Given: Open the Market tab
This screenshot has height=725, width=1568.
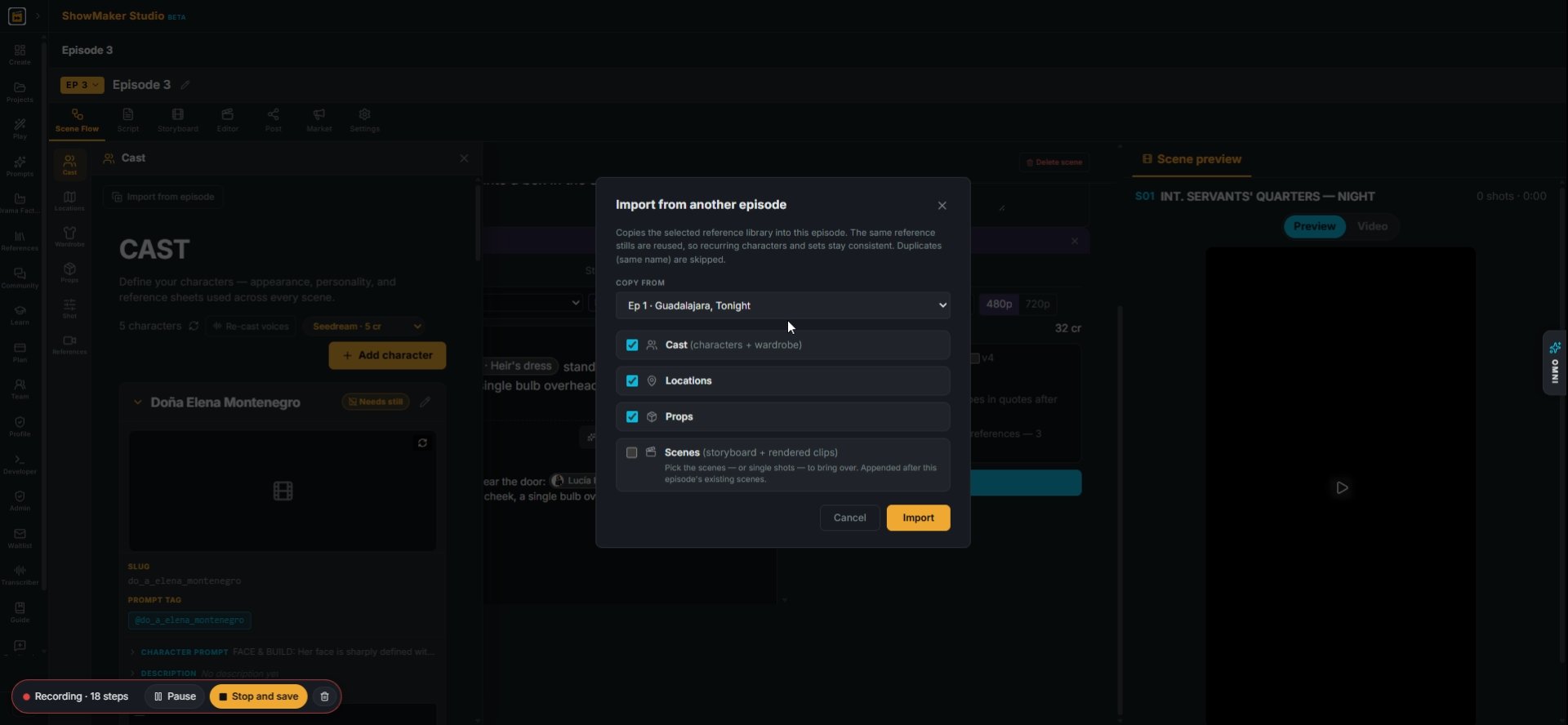Looking at the screenshot, I should pyautogui.click(x=318, y=119).
